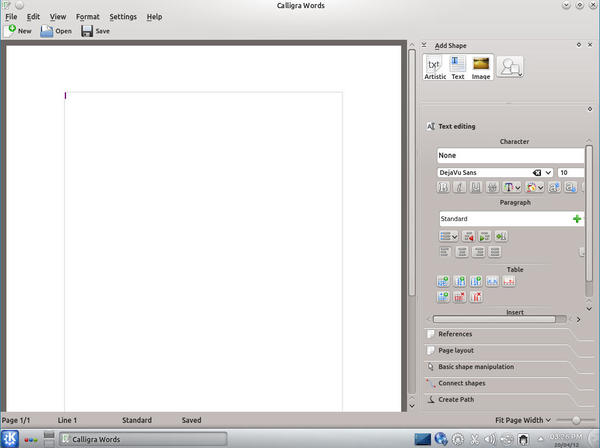Click the None character style box
Screen dimensions: 600x448
tap(510, 155)
